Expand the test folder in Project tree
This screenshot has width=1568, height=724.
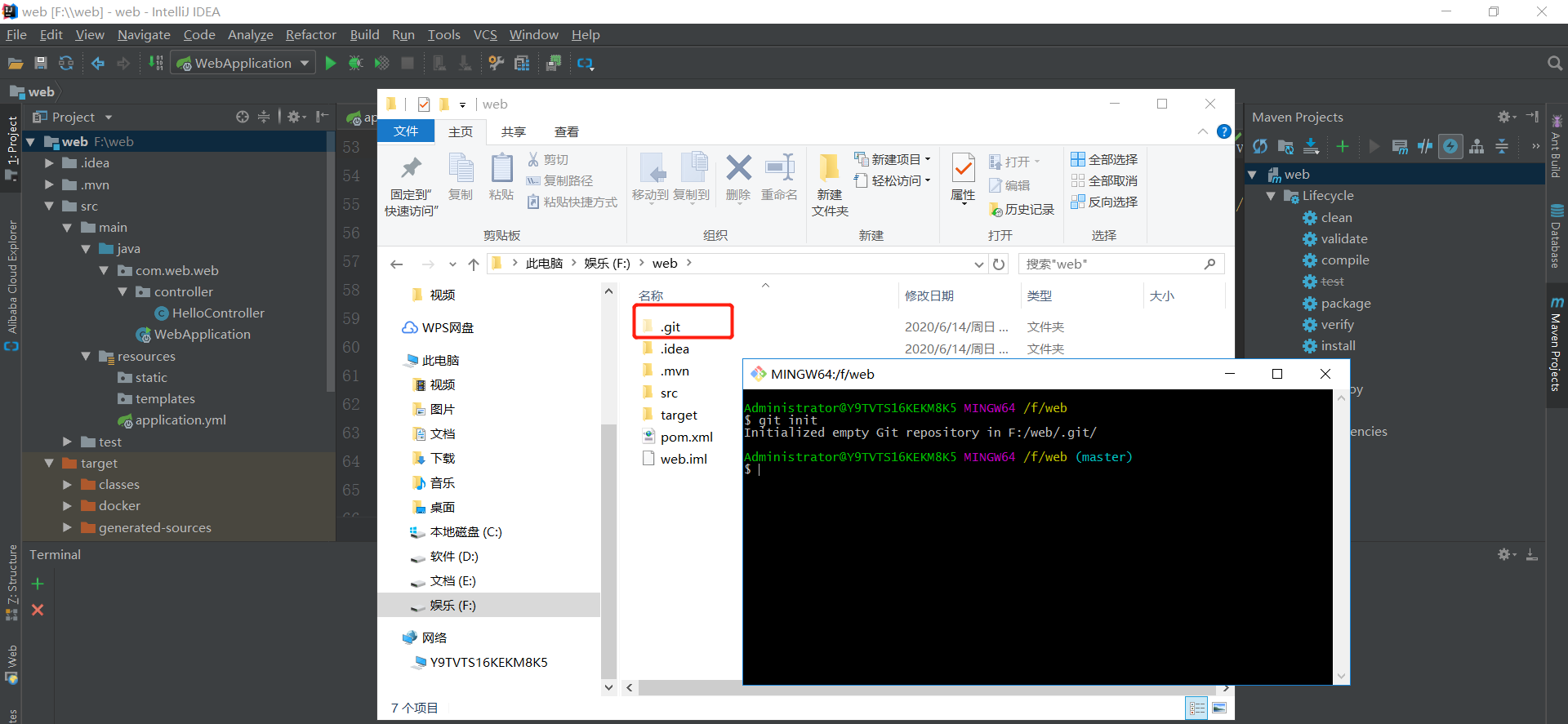click(x=67, y=442)
